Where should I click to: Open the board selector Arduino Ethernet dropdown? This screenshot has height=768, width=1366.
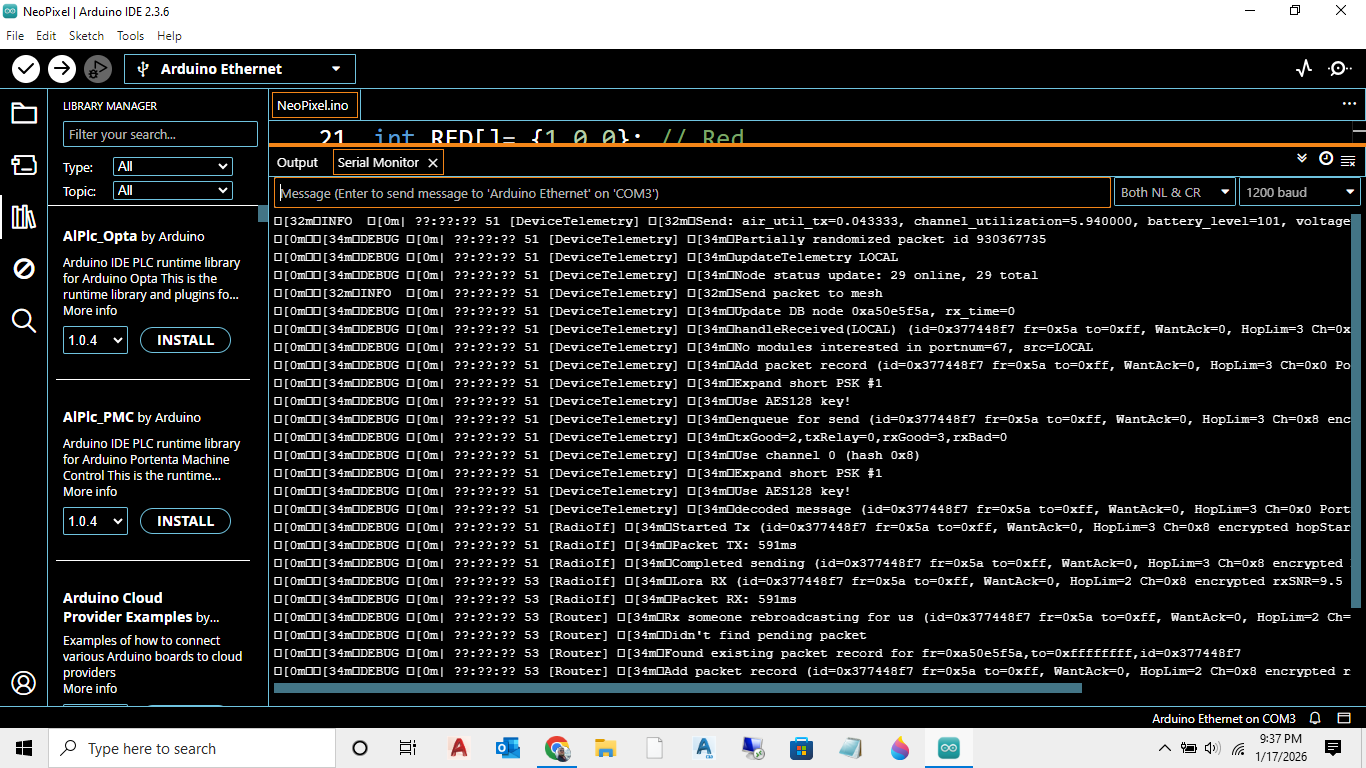coord(240,69)
